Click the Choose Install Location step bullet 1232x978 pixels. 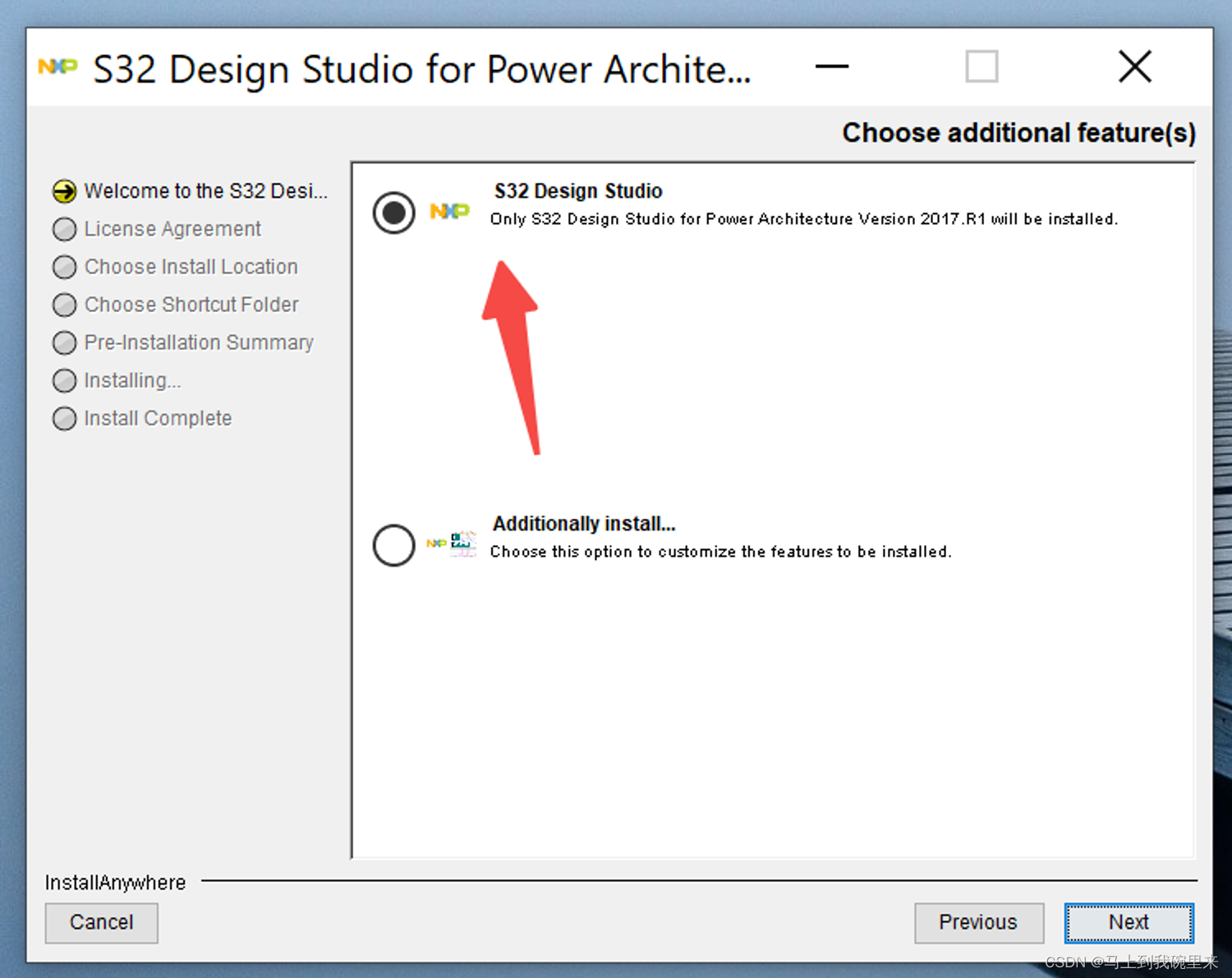point(65,267)
